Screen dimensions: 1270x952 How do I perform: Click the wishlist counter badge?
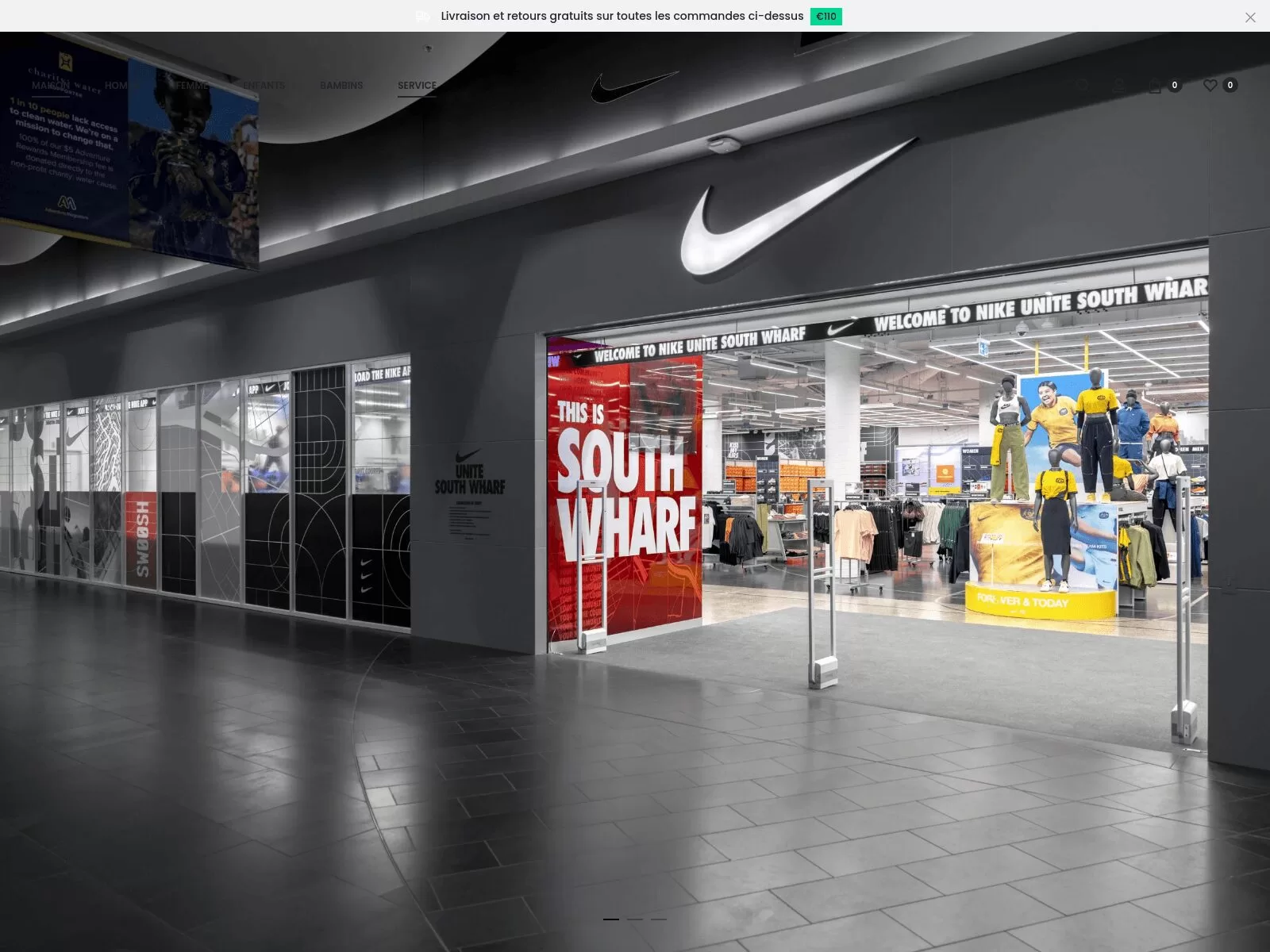(x=1230, y=85)
